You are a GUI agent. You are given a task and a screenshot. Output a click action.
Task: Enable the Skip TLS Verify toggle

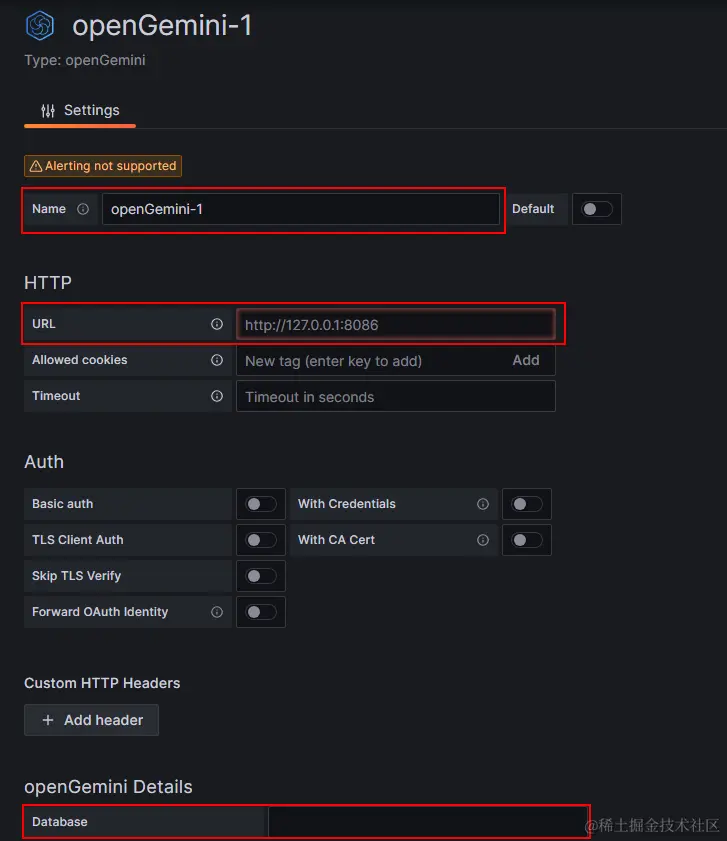click(x=261, y=576)
